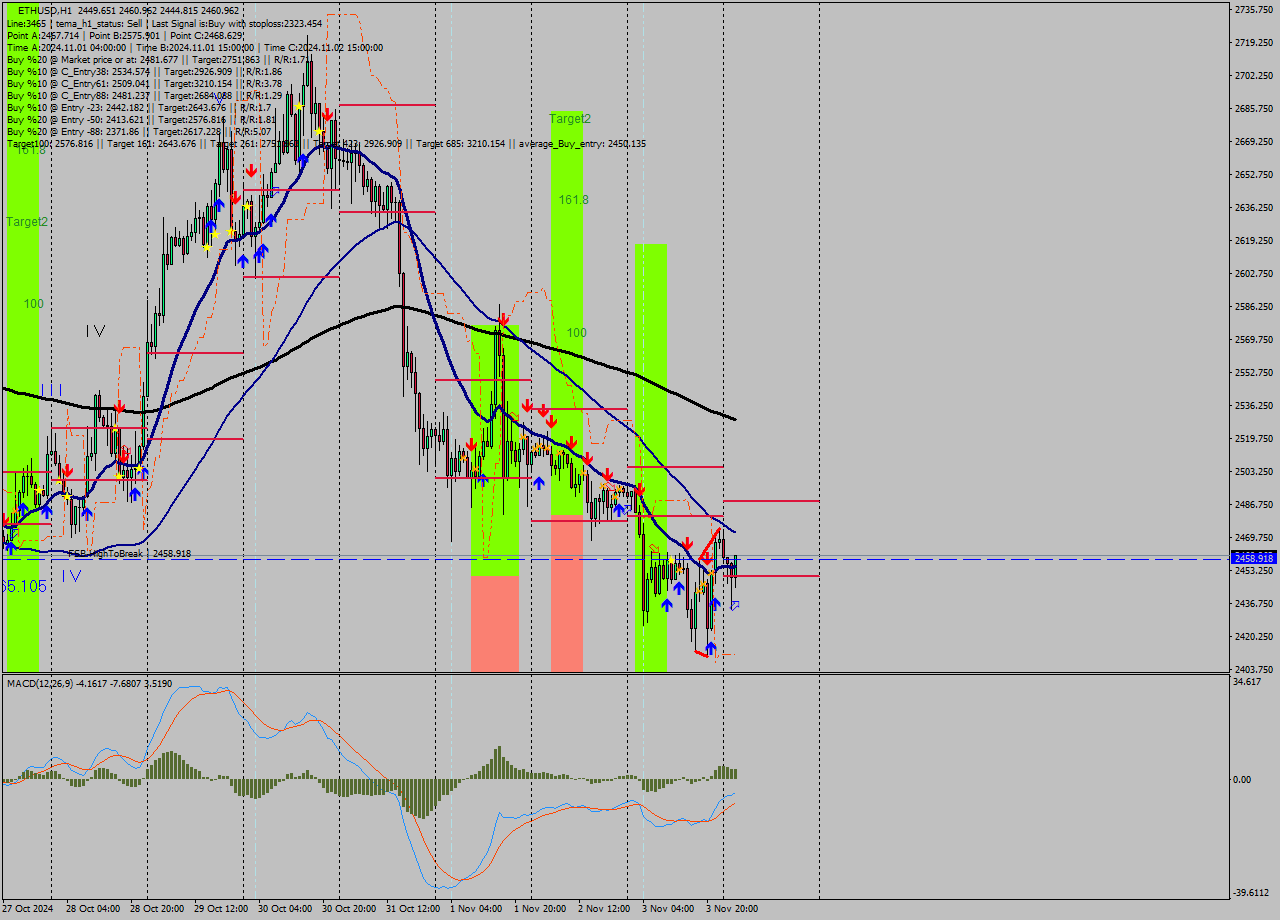The height and width of the screenshot is (920, 1280).
Task: Click the blue up arrow at the chart's lowest low
Action: [710, 649]
